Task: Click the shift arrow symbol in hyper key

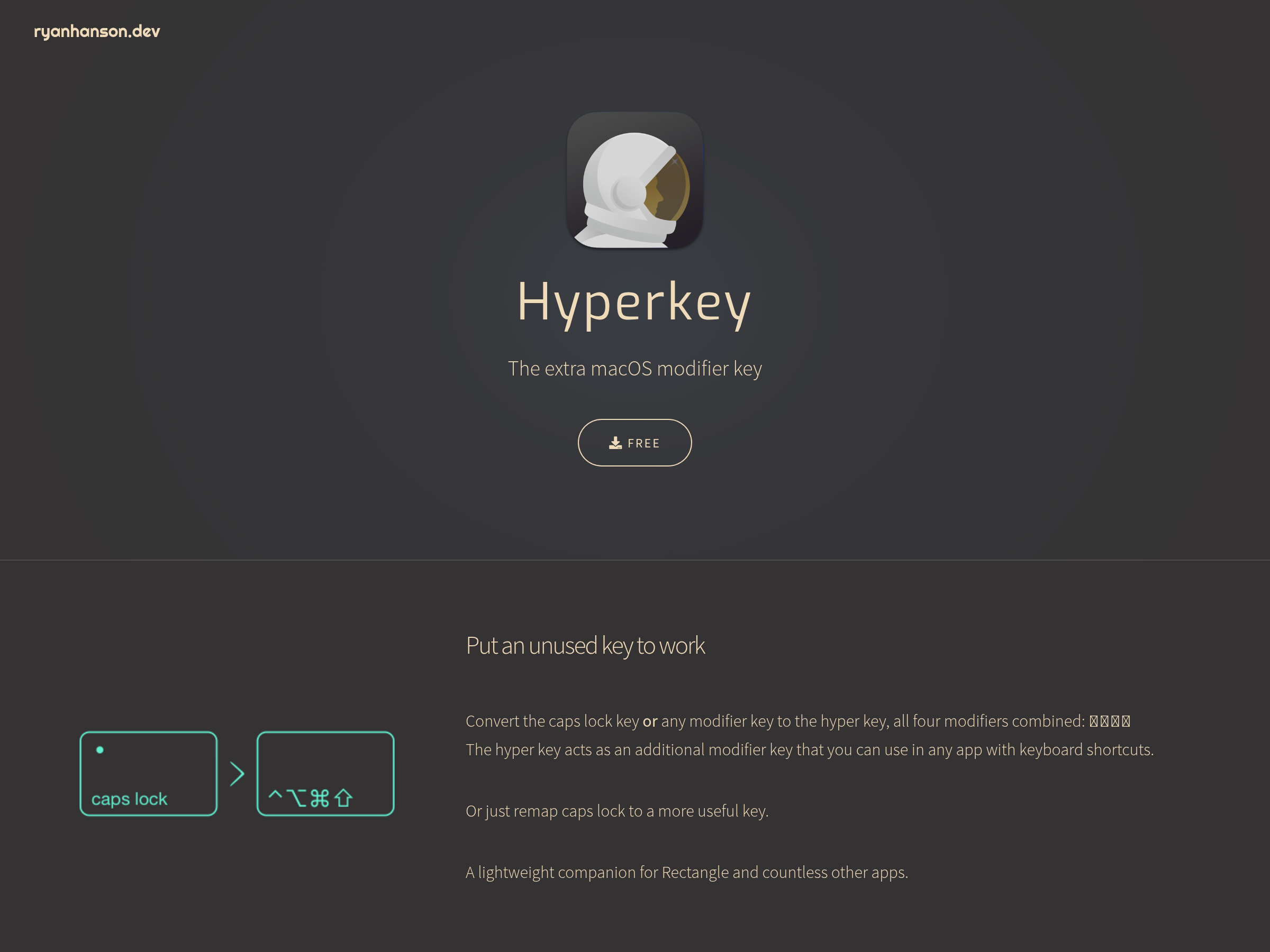Action: 343,798
